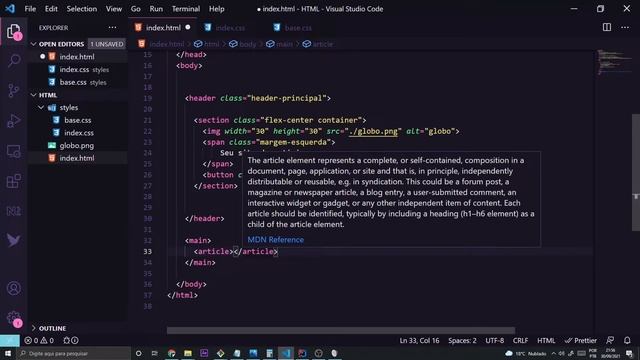Screen dimensions: 640x360
Task: Click the split editor right icon
Action: coord(607,27)
